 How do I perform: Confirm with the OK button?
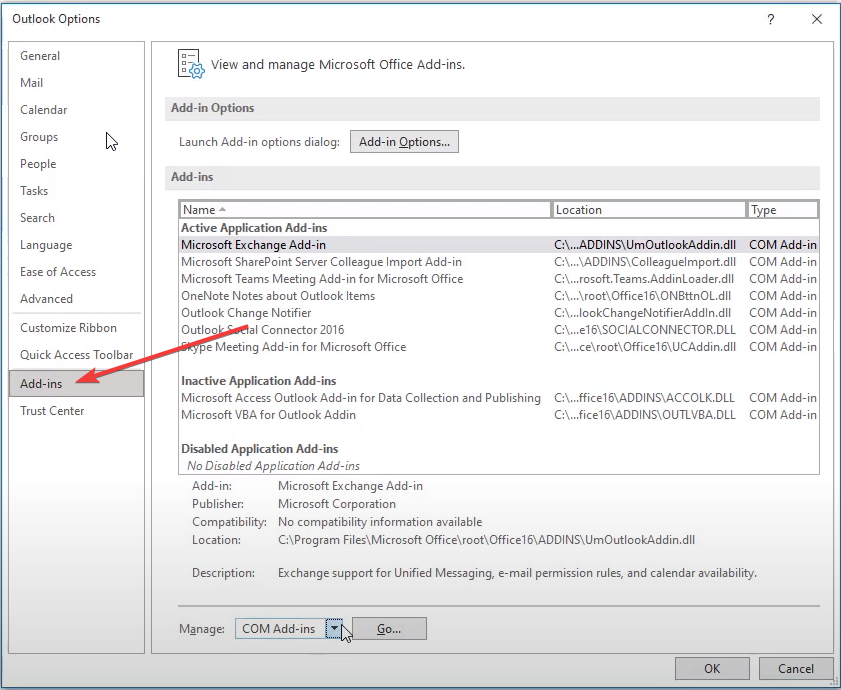tap(712, 669)
